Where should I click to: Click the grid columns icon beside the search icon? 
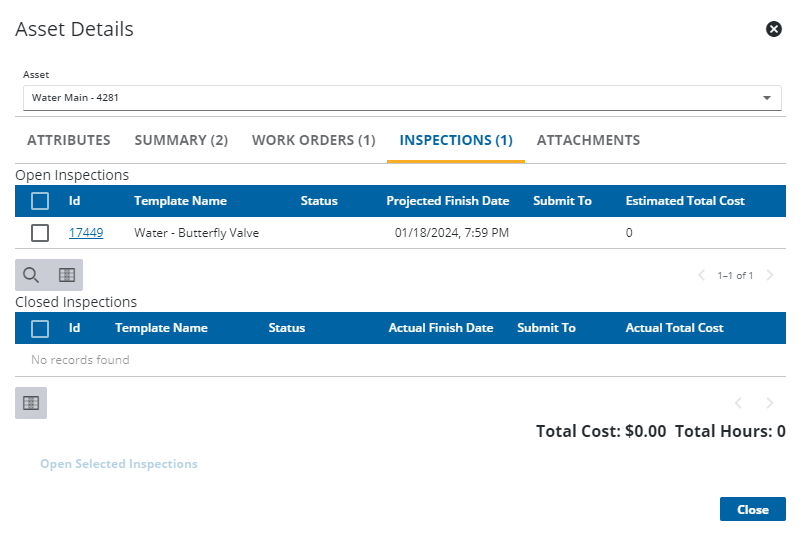(x=66, y=275)
